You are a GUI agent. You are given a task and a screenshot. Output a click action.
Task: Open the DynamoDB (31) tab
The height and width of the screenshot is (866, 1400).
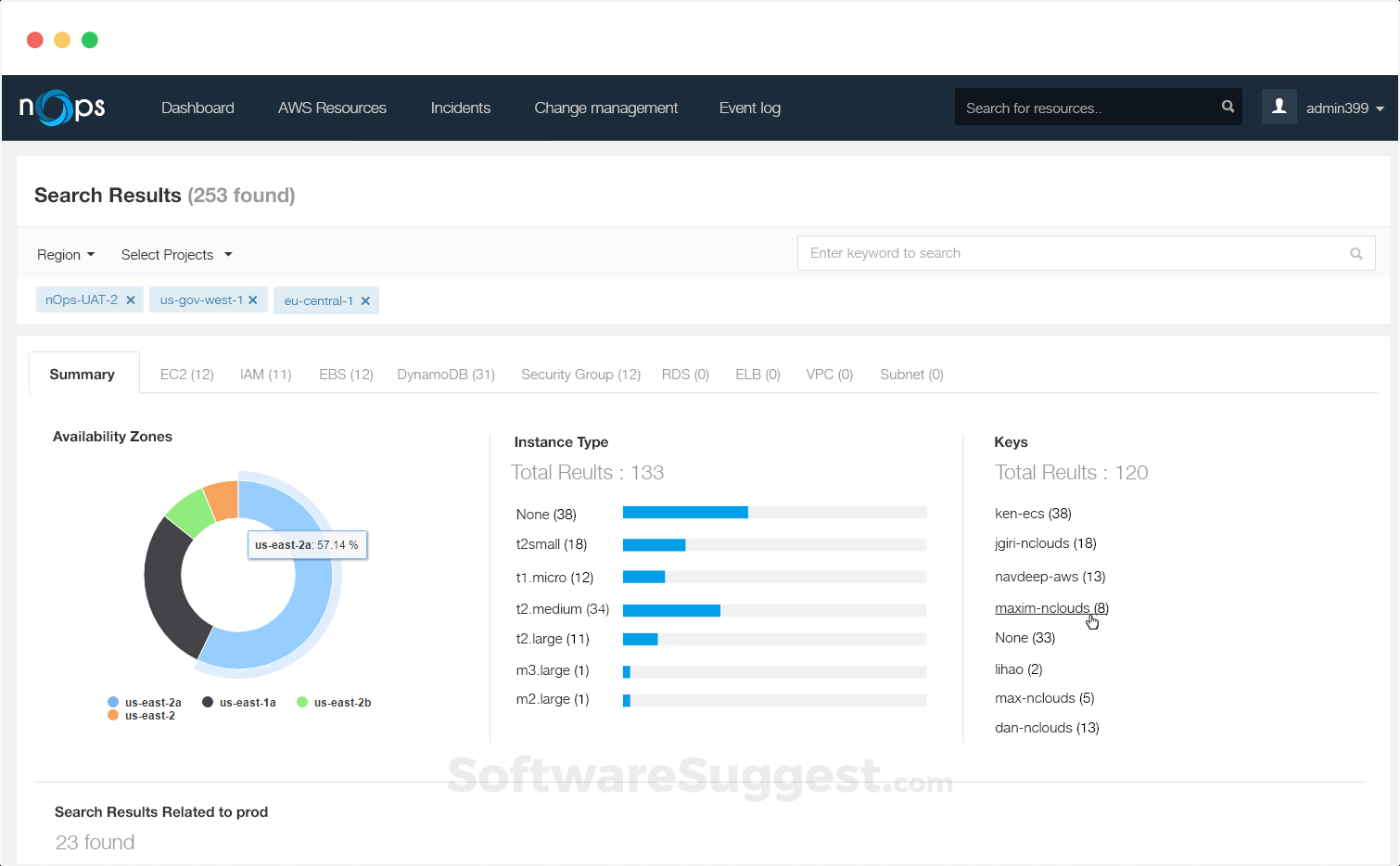pyautogui.click(x=445, y=374)
